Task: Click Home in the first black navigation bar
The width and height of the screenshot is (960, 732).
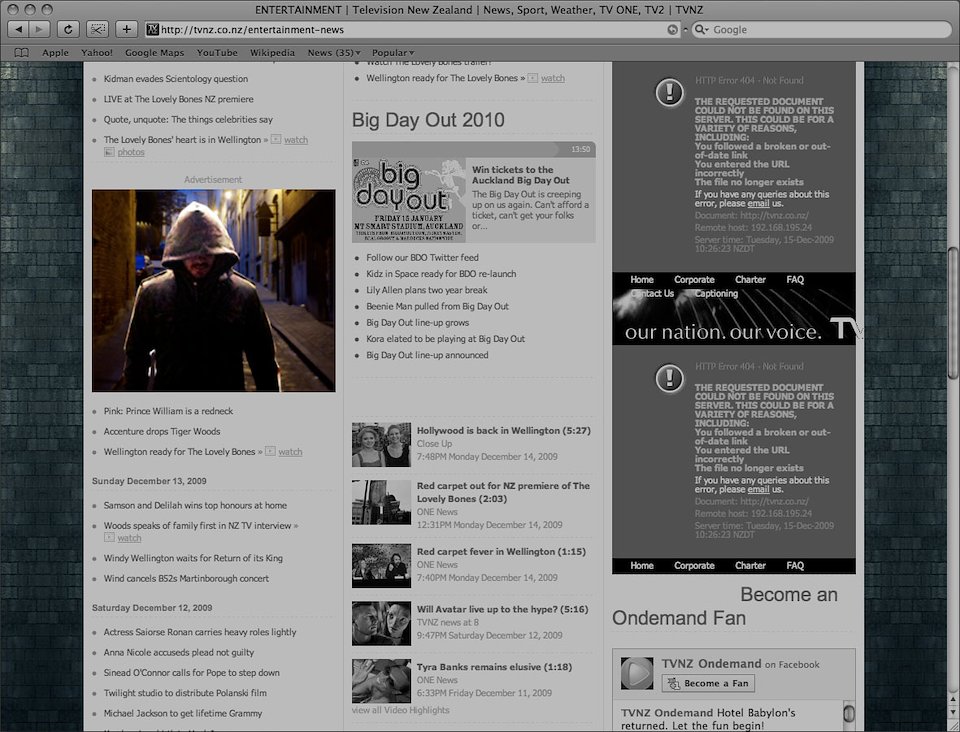Action: coord(642,280)
